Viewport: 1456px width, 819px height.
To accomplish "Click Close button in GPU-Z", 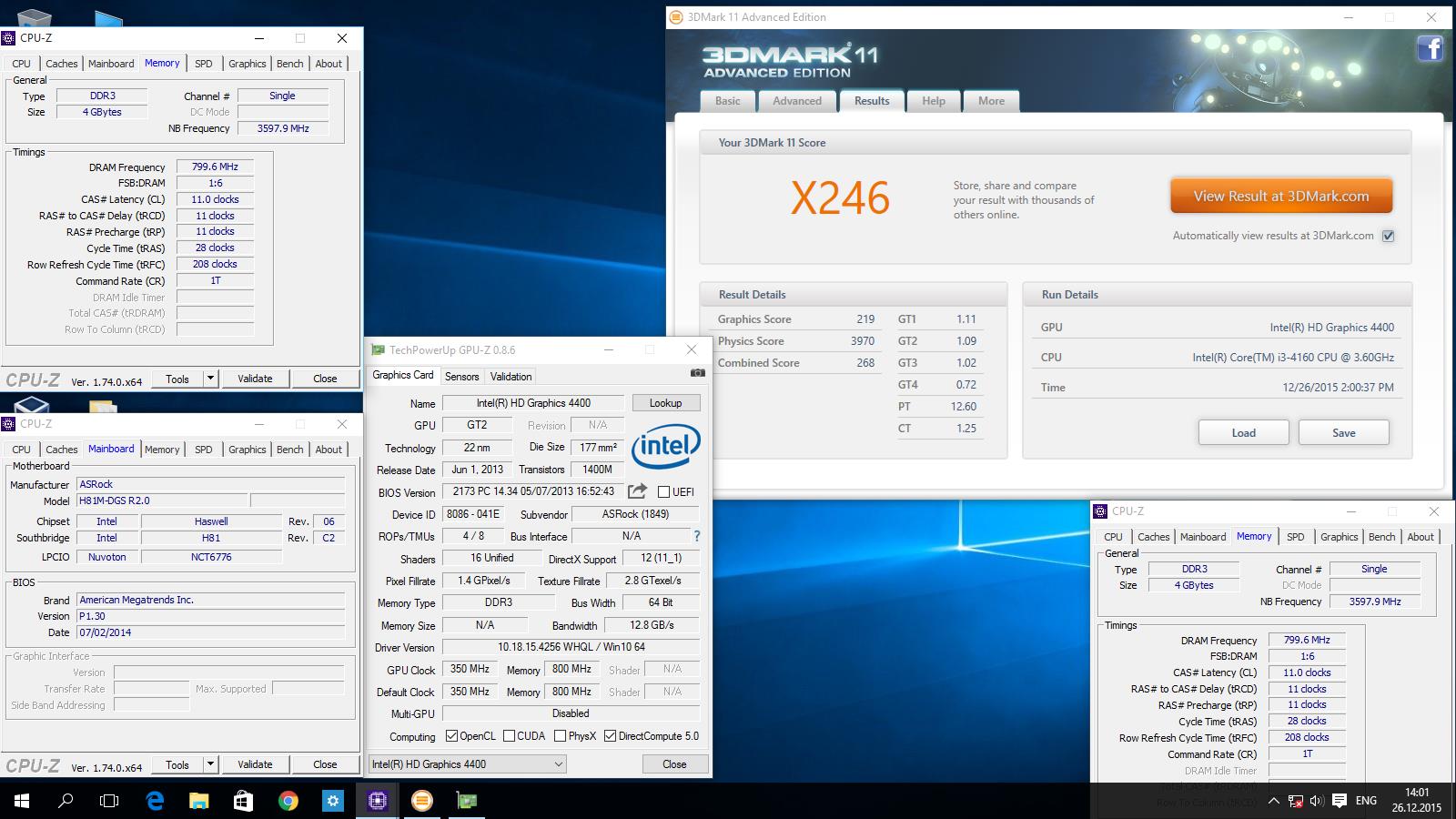I will [x=674, y=764].
